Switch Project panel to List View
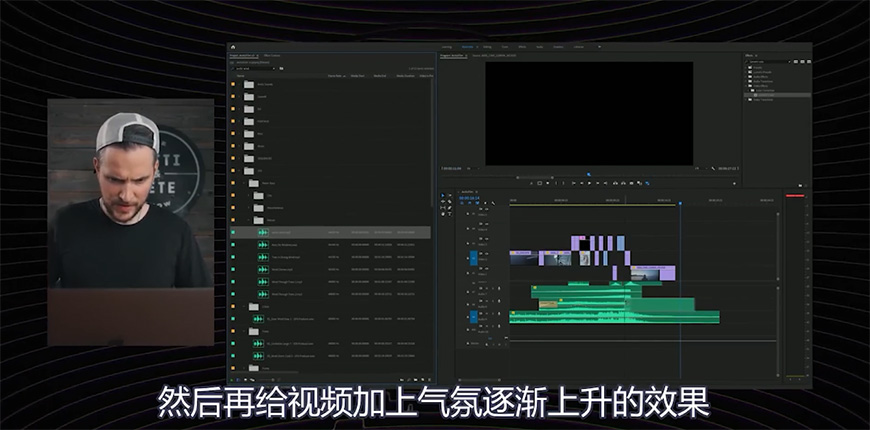Screen dimensions: 870x430 point(237,380)
